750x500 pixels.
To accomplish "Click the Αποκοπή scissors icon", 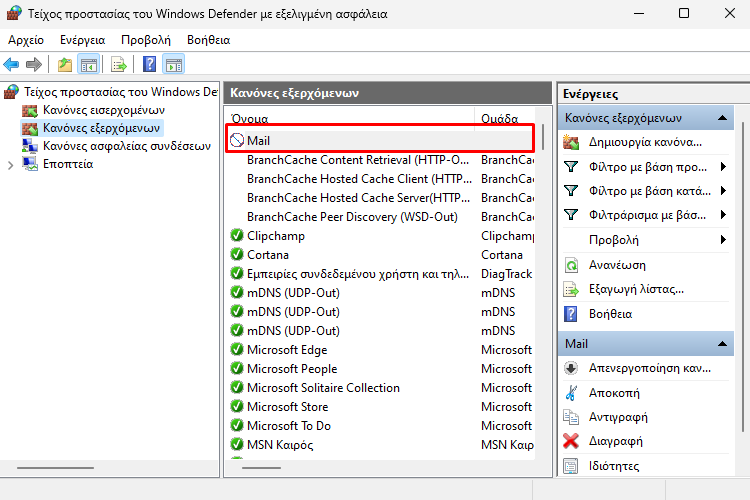I will pos(571,393).
